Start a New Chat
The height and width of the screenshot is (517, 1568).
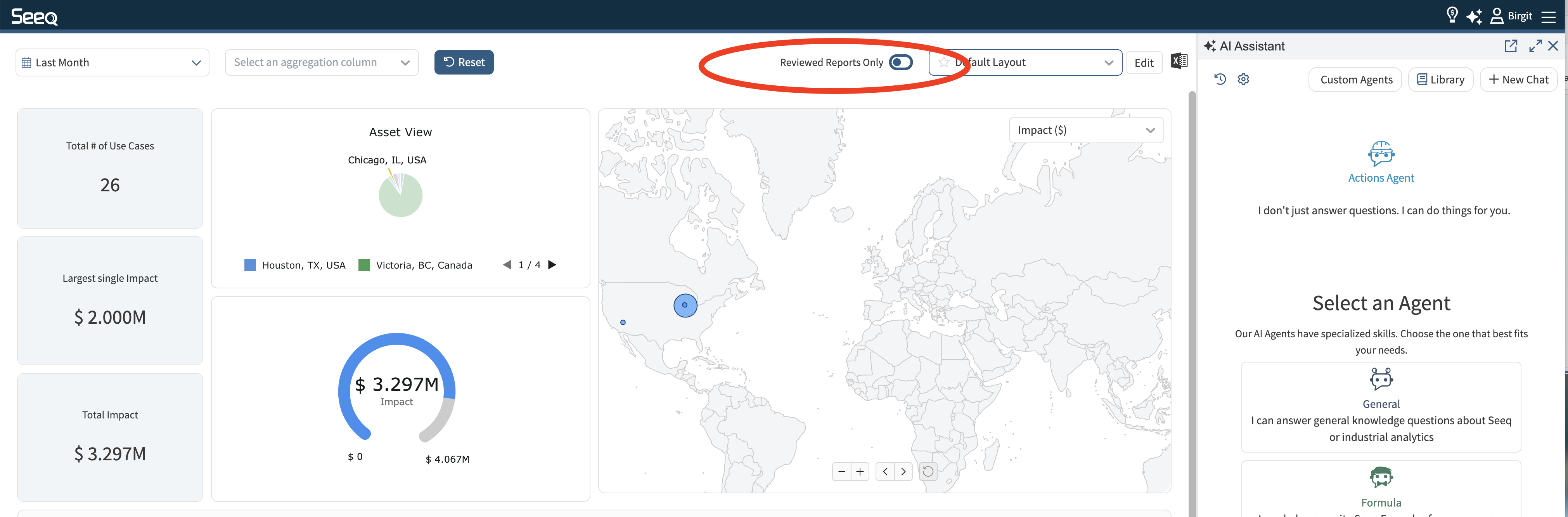pos(1518,80)
